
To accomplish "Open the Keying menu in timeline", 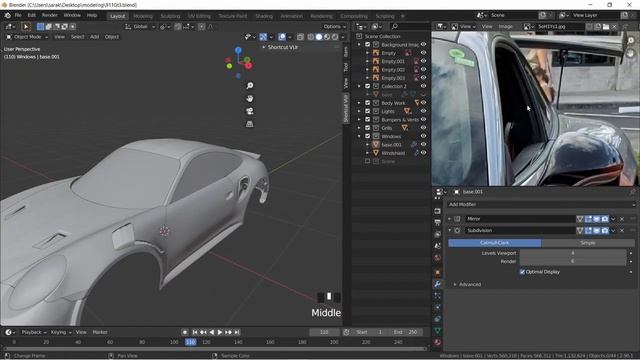I will click(x=60, y=332).
